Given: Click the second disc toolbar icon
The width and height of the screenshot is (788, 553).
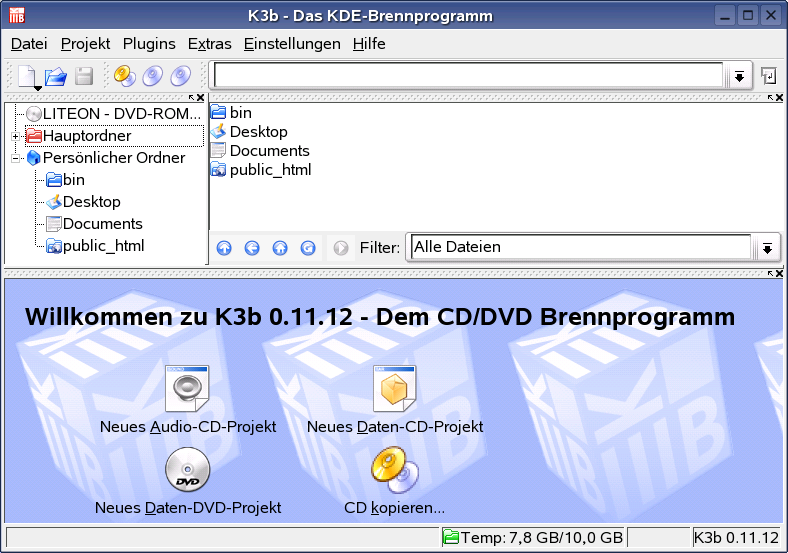Looking at the screenshot, I should coord(153,76).
